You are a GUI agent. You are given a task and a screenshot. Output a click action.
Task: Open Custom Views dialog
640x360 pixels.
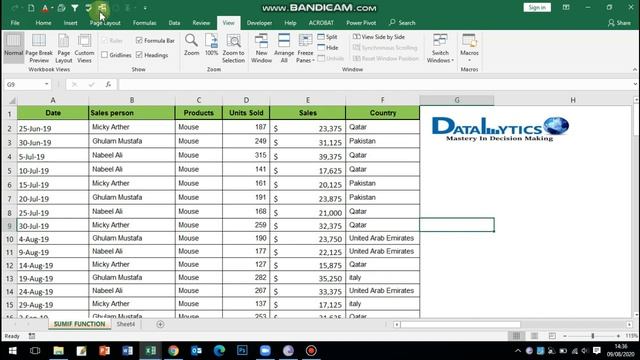point(84,48)
